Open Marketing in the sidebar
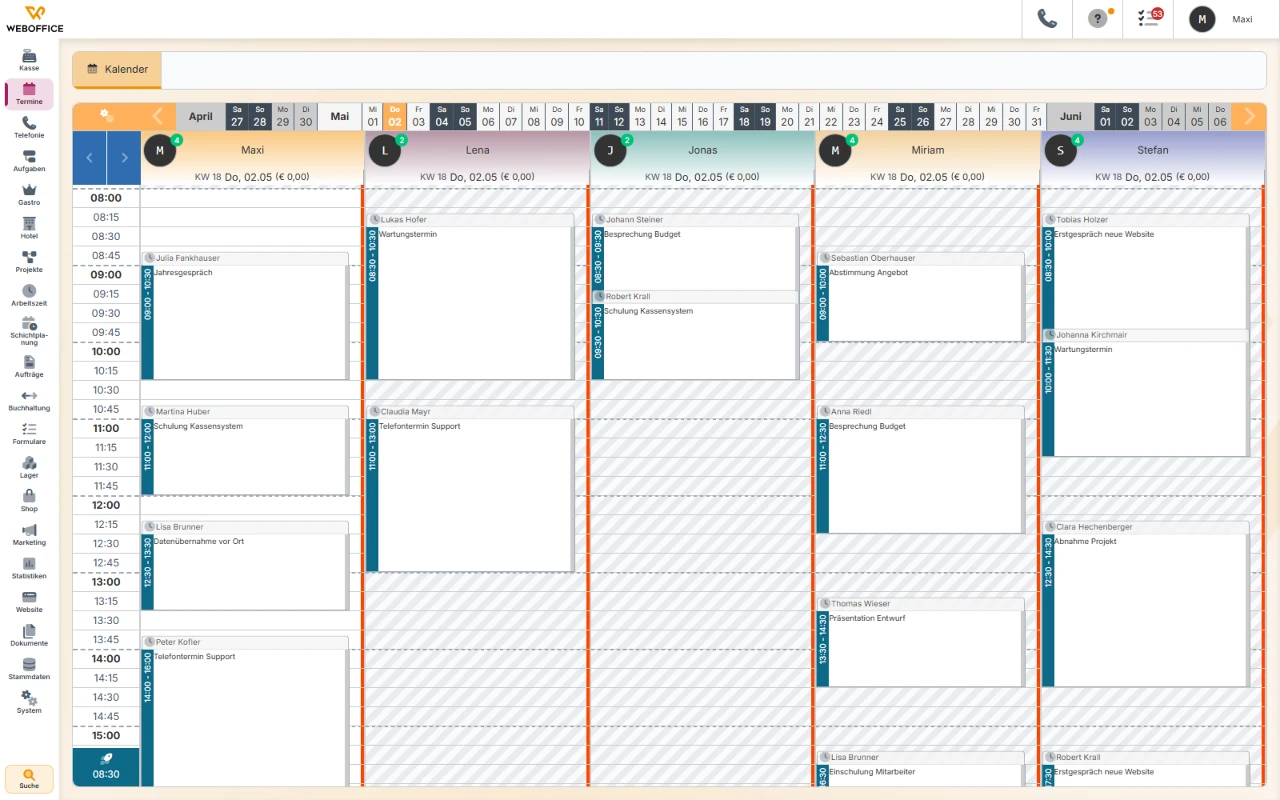Image resolution: width=1280 pixels, height=800 pixels. (x=29, y=535)
